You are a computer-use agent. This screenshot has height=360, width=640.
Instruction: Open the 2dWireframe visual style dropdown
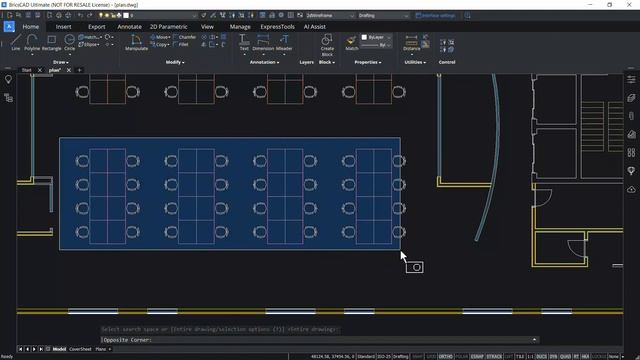pyautogui.click(x=330, y=16)
